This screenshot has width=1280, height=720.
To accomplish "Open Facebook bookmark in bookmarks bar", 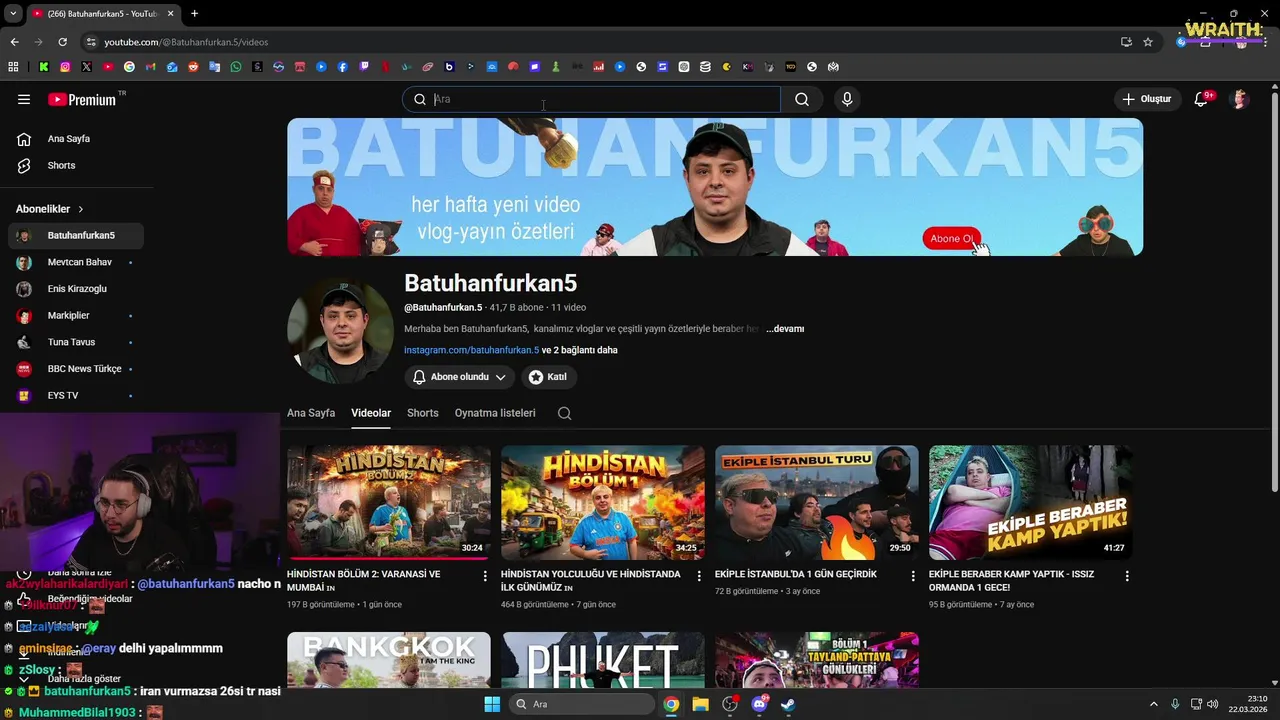I will [342, 67].
